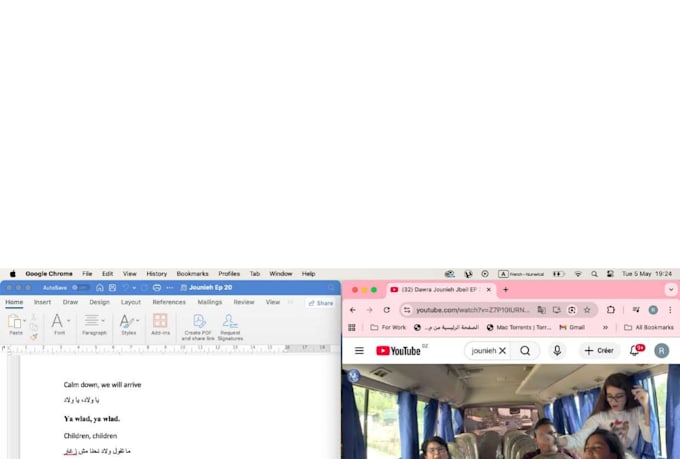Viewport: 680px width, 459px height.
Task: Click the Translate page icon in address bar
Action: tap(541, 310)
